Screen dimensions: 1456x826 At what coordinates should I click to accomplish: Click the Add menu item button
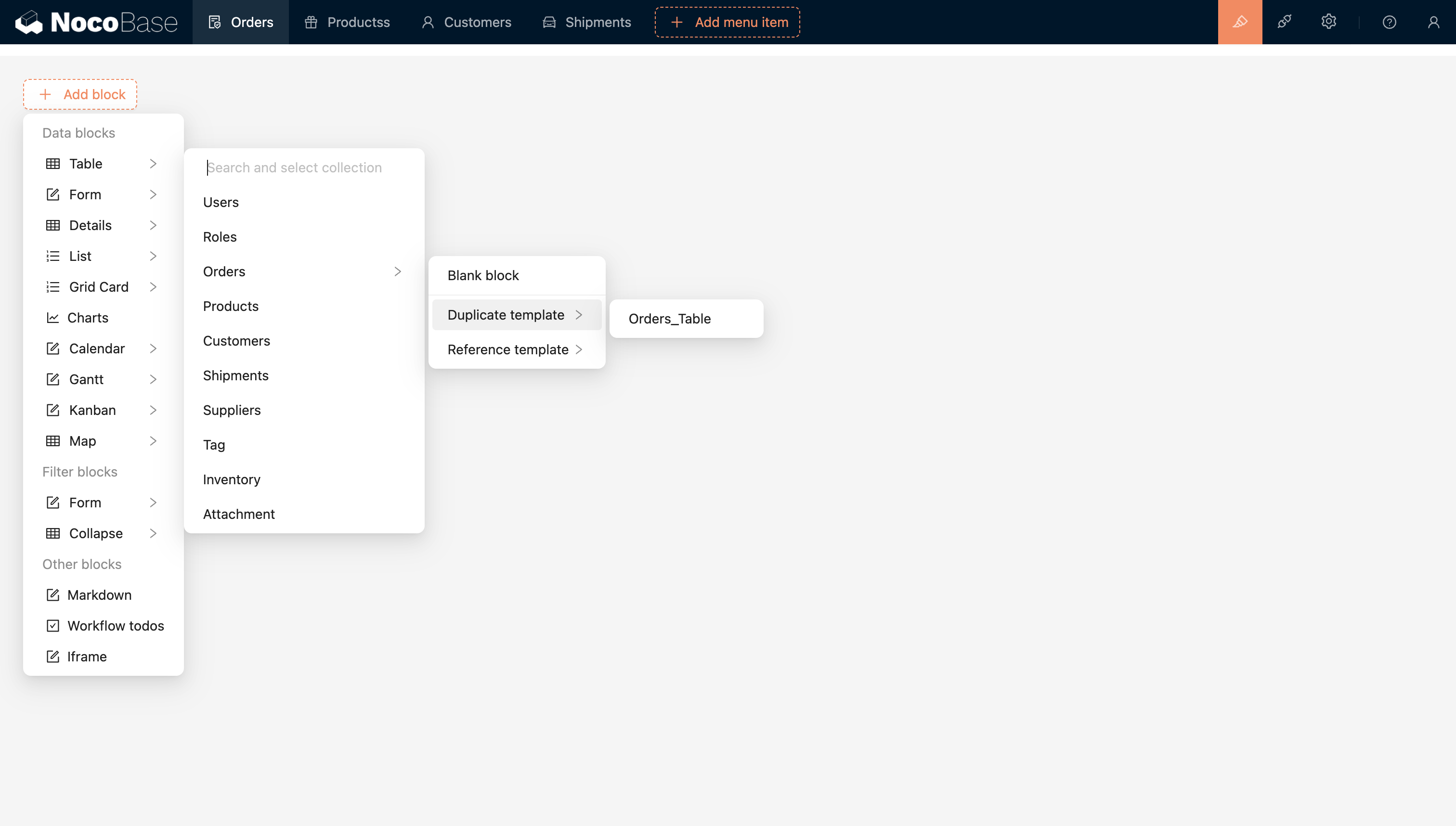[x=728, y=22]
